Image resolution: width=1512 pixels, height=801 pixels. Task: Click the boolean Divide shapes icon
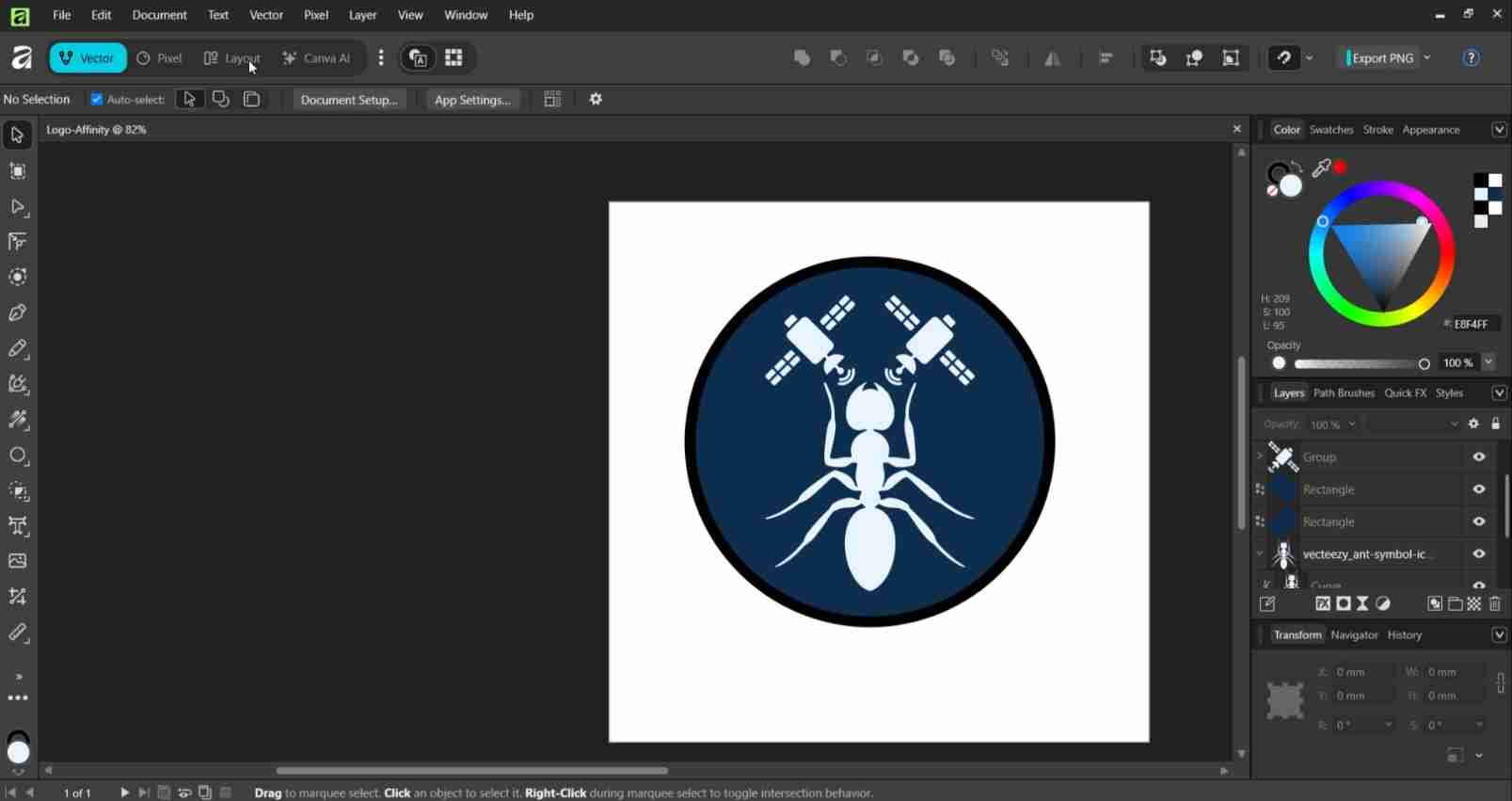coord(947,58)
